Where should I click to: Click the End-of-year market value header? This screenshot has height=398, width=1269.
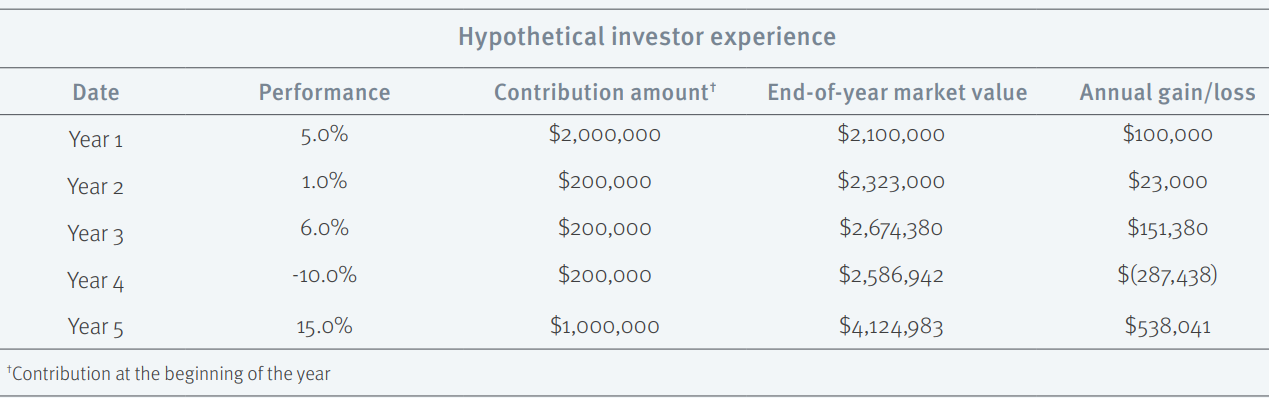[897, 93]
